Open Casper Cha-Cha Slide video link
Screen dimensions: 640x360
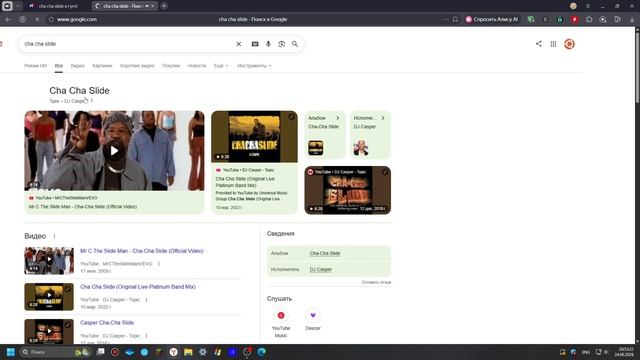107,322
